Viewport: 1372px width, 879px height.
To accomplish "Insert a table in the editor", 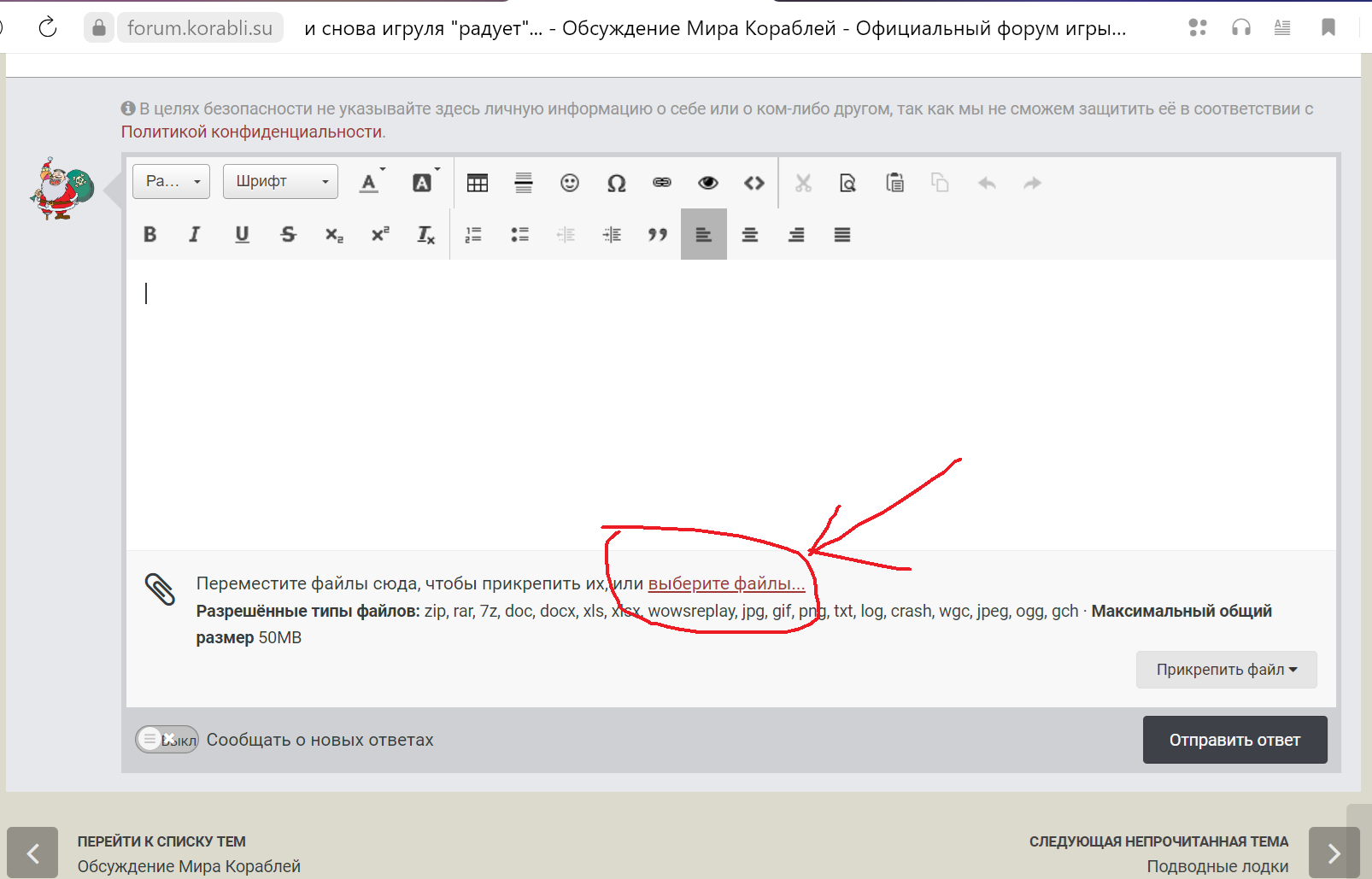I will coord(478,183).
